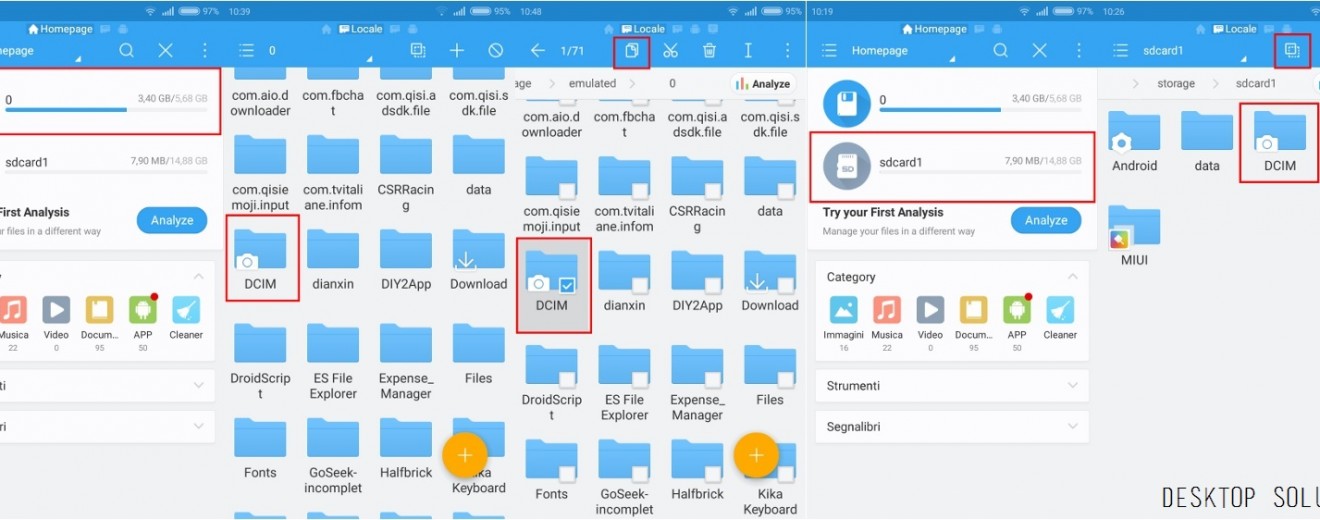This screenshot has width=1320, height=520.
Task: Open the three-dot overflow menu in the 10:48 selection toolbar
Action: click(787, 50)
